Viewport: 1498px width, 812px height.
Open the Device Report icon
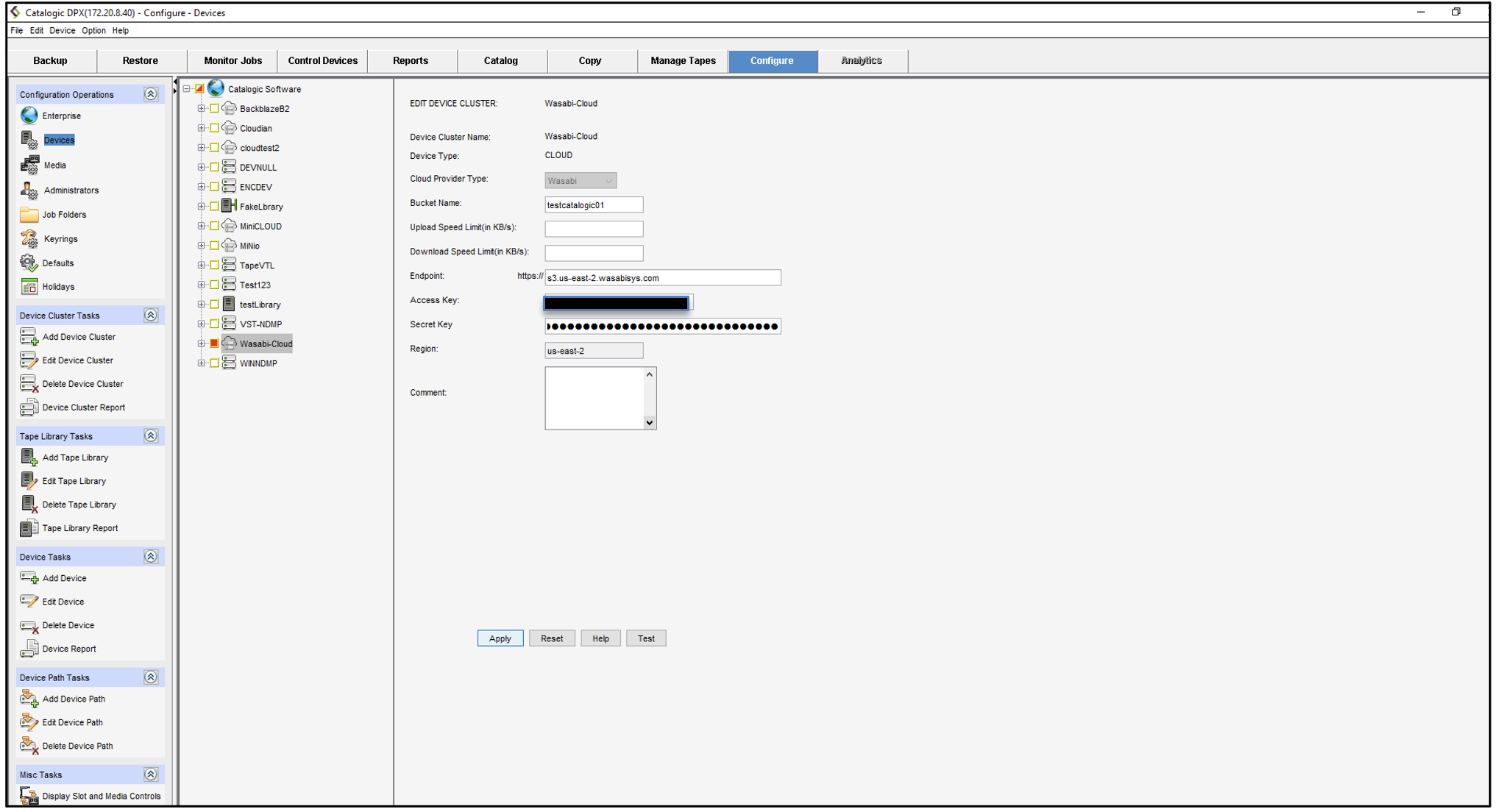(x=29, y=649)
